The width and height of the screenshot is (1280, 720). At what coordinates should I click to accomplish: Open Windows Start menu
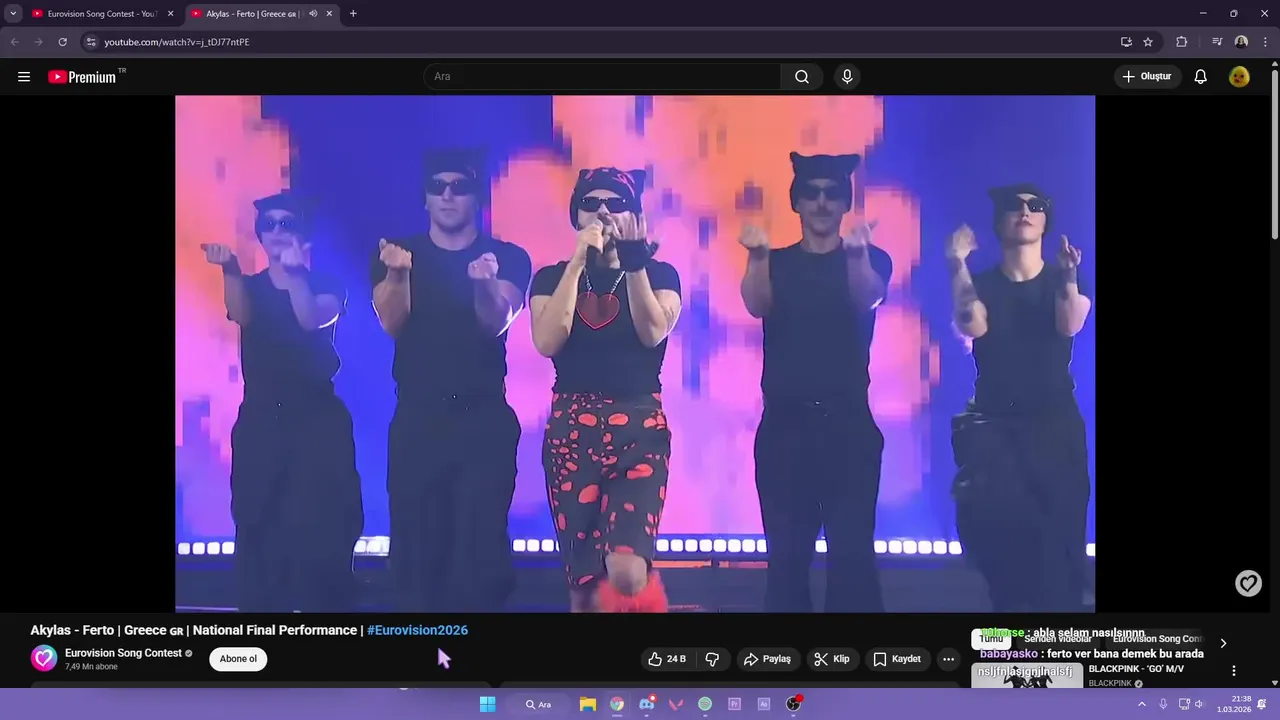tap(487, 704)
